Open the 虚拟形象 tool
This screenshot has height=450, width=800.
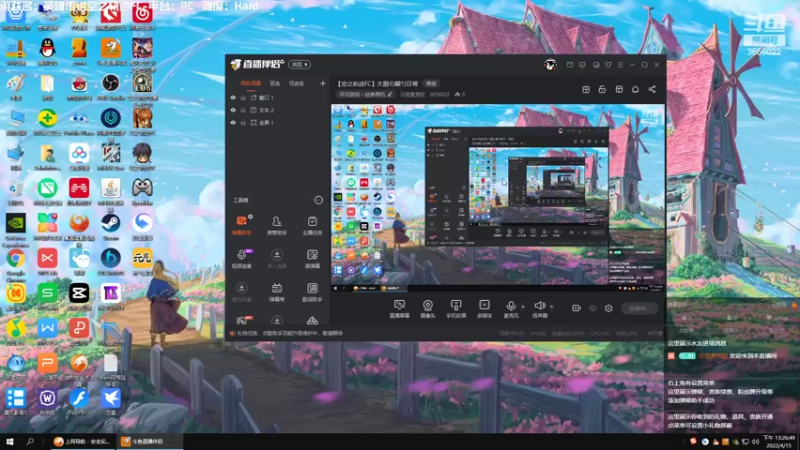coord(241,292)
